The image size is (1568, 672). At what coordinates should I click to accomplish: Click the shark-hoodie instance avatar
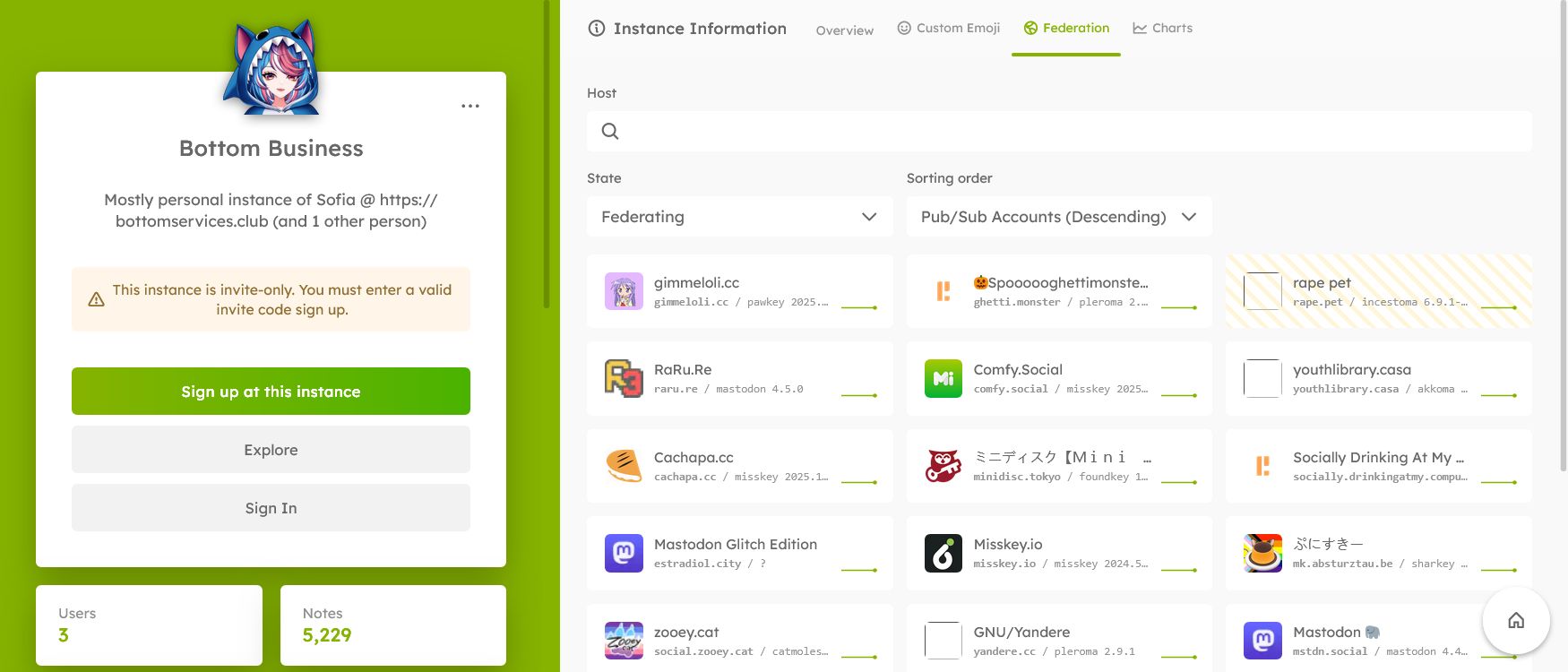tap(271, 69)
